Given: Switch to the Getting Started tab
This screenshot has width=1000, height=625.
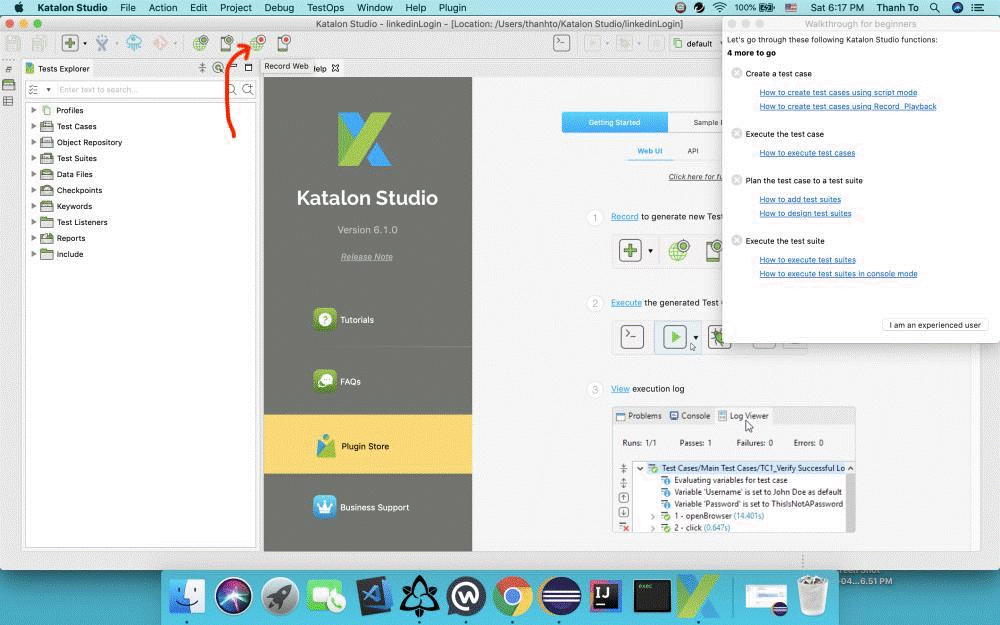Looking at the screenshot, I should coord(614,122).
